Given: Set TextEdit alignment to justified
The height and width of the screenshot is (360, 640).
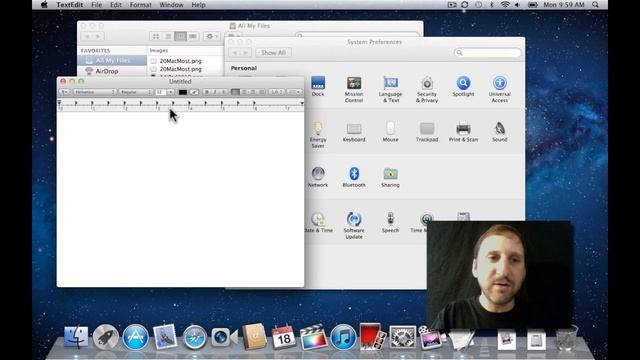Looking at the screenshot, I should 261,92.
